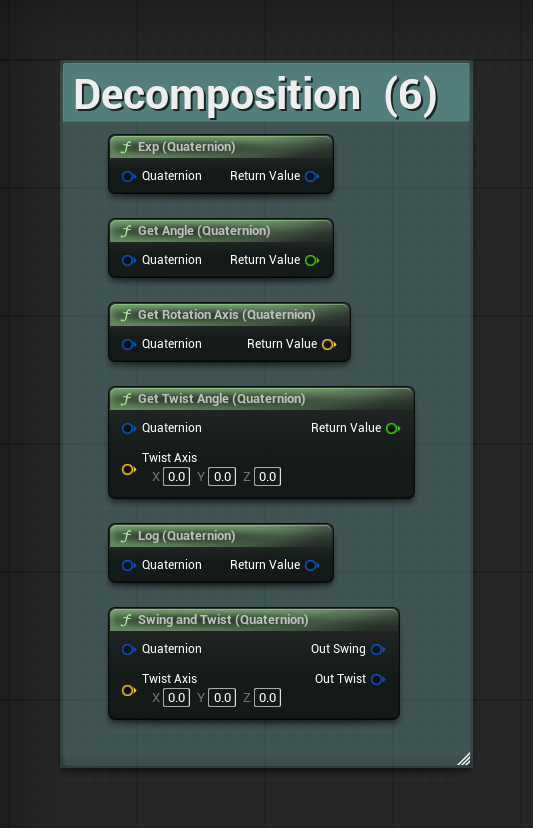Click Quaternion input pin on Log node

pos(128,565)
